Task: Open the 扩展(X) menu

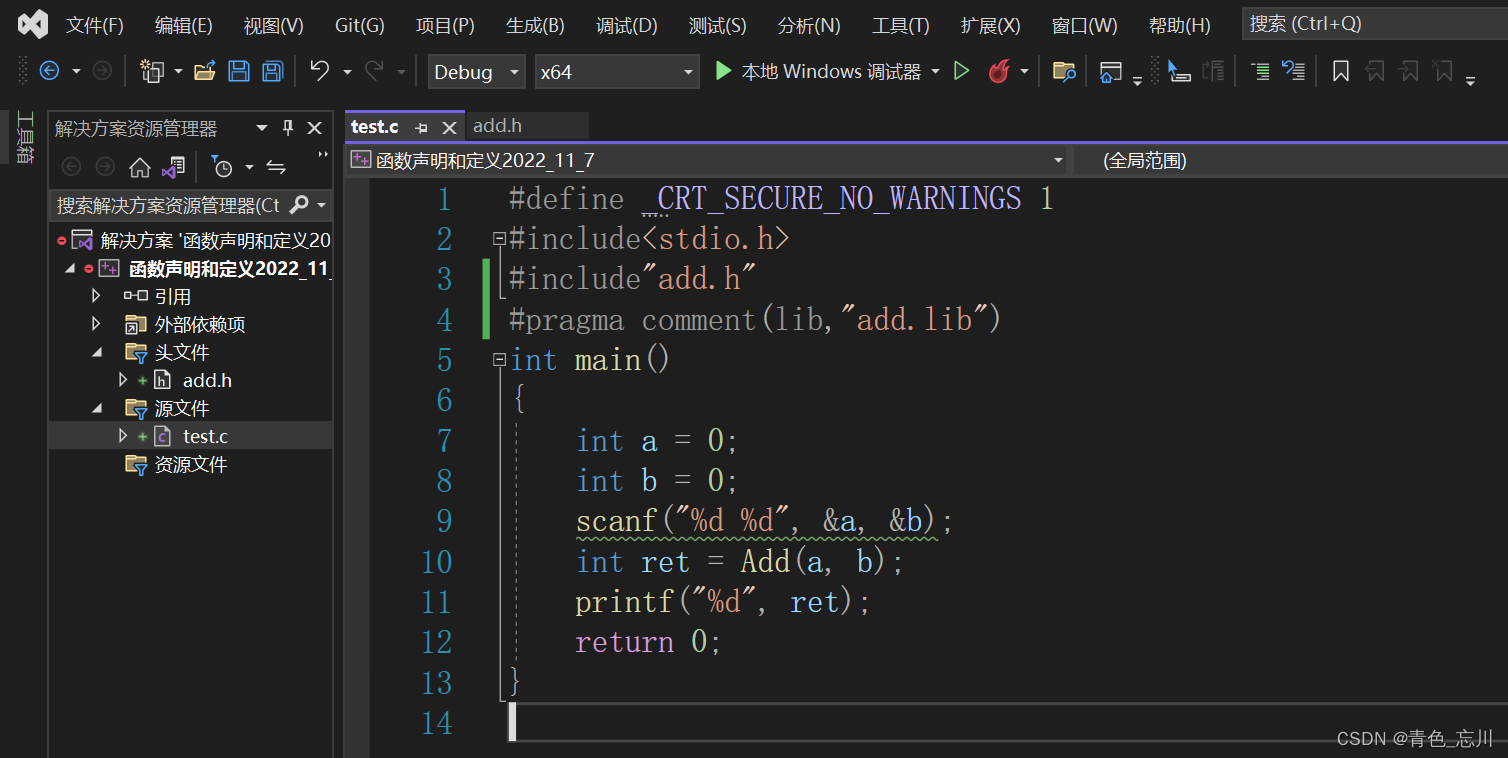Action: [x=990, y=25]
